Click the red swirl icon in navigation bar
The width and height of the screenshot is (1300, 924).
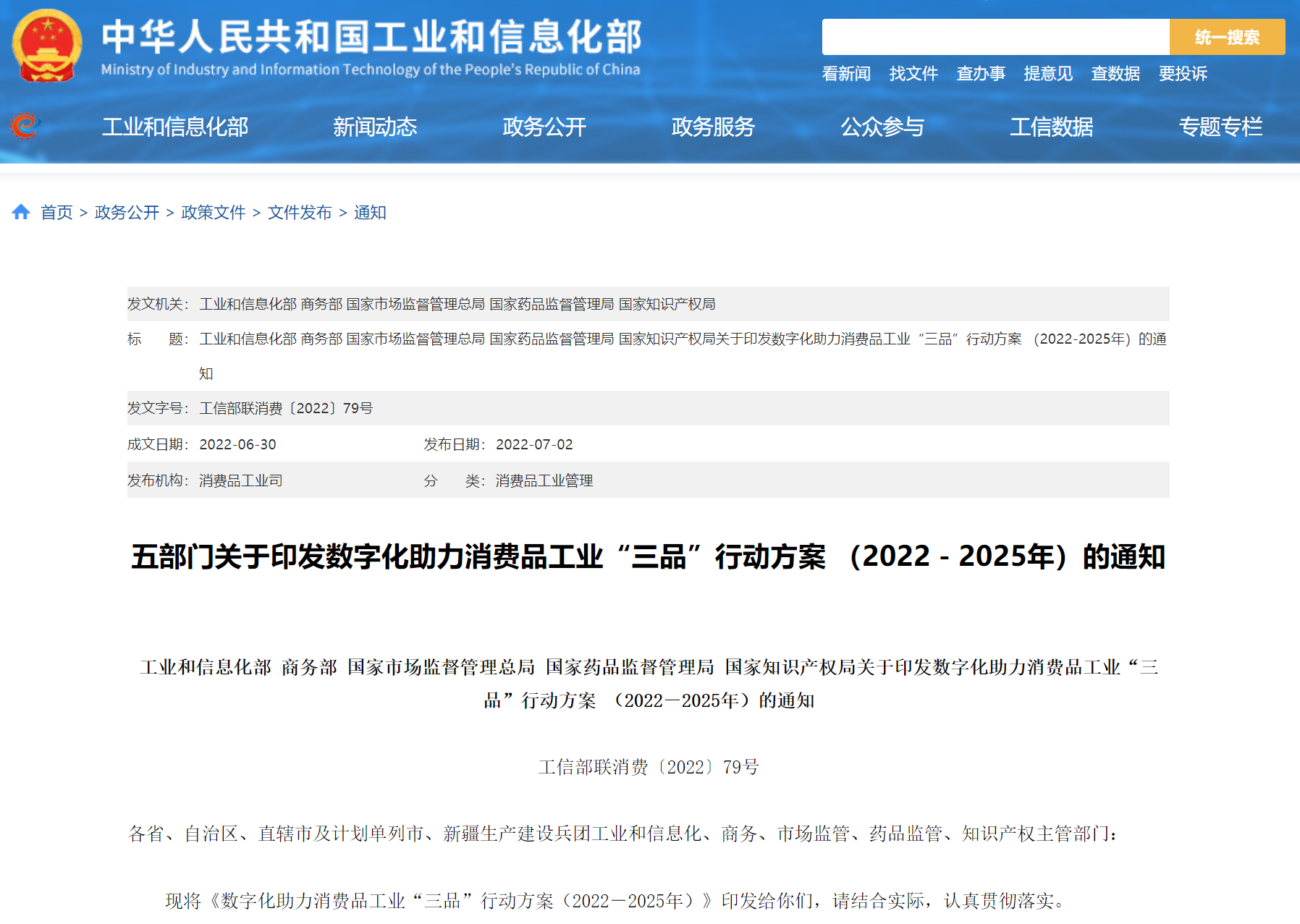click(x=25, y=126)
